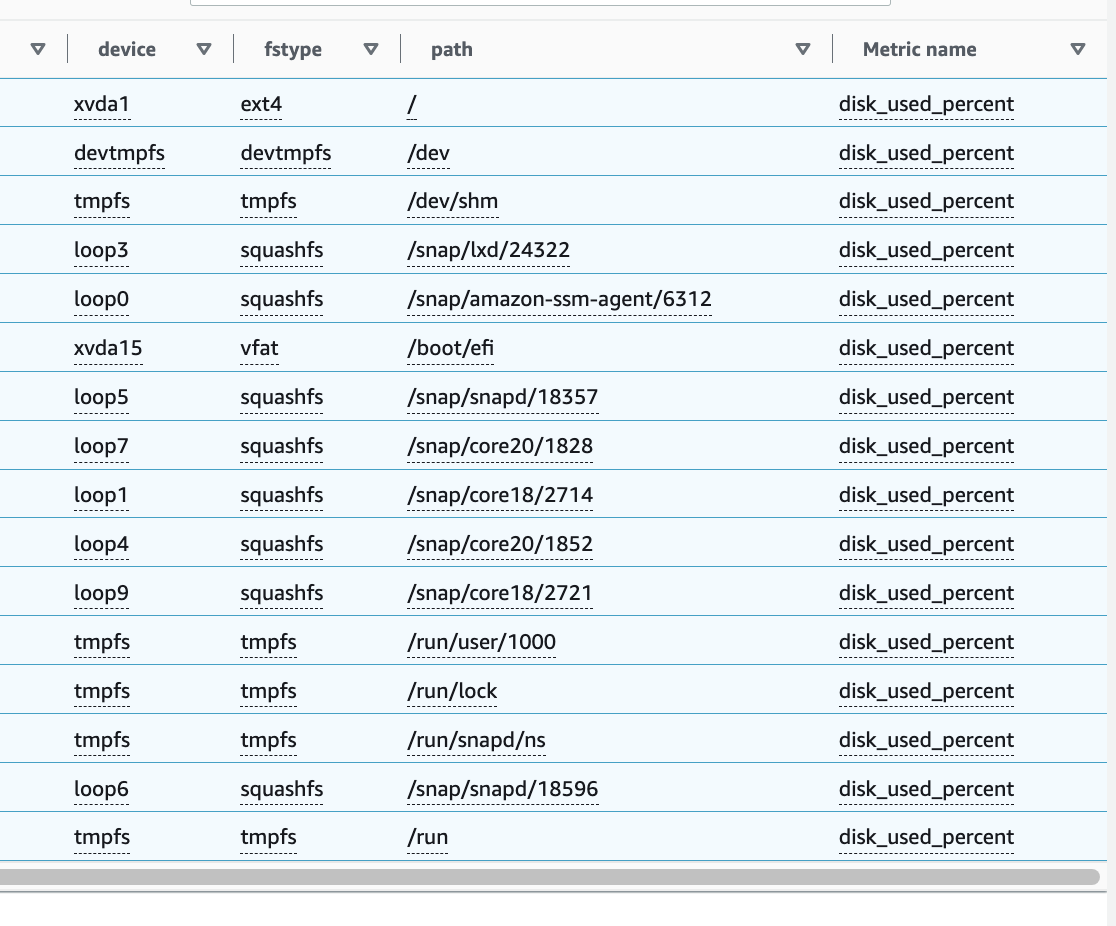The image size is (1116, 926).
Task: Select the root path / link
Action: tap(411, 103)
